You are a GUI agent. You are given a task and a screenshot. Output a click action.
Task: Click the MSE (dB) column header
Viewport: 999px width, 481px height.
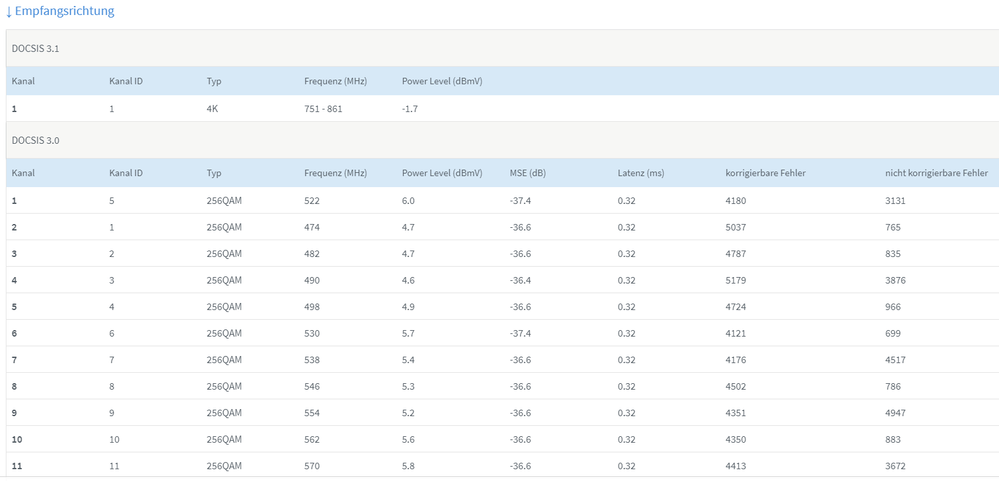click(527, 173)
